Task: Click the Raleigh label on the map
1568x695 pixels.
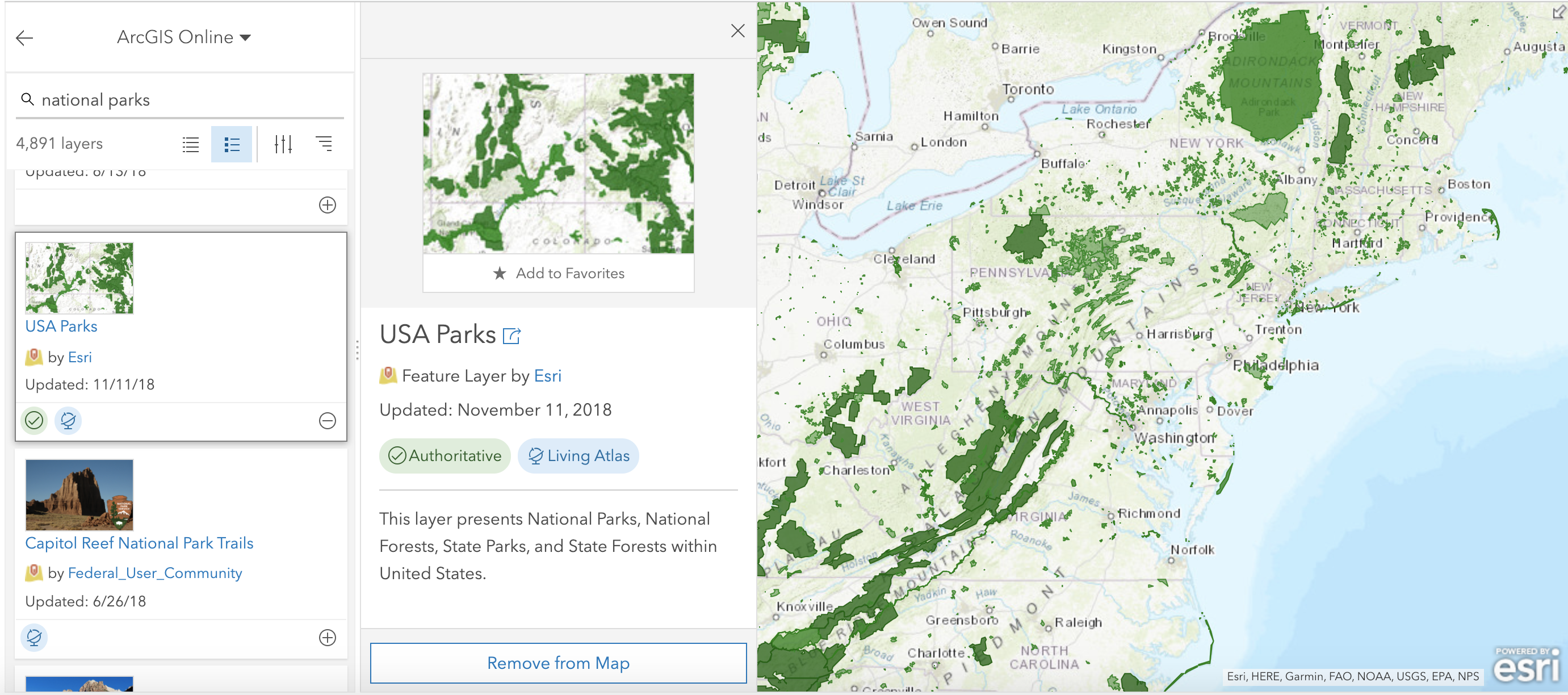Action: tap(1078, 622)
